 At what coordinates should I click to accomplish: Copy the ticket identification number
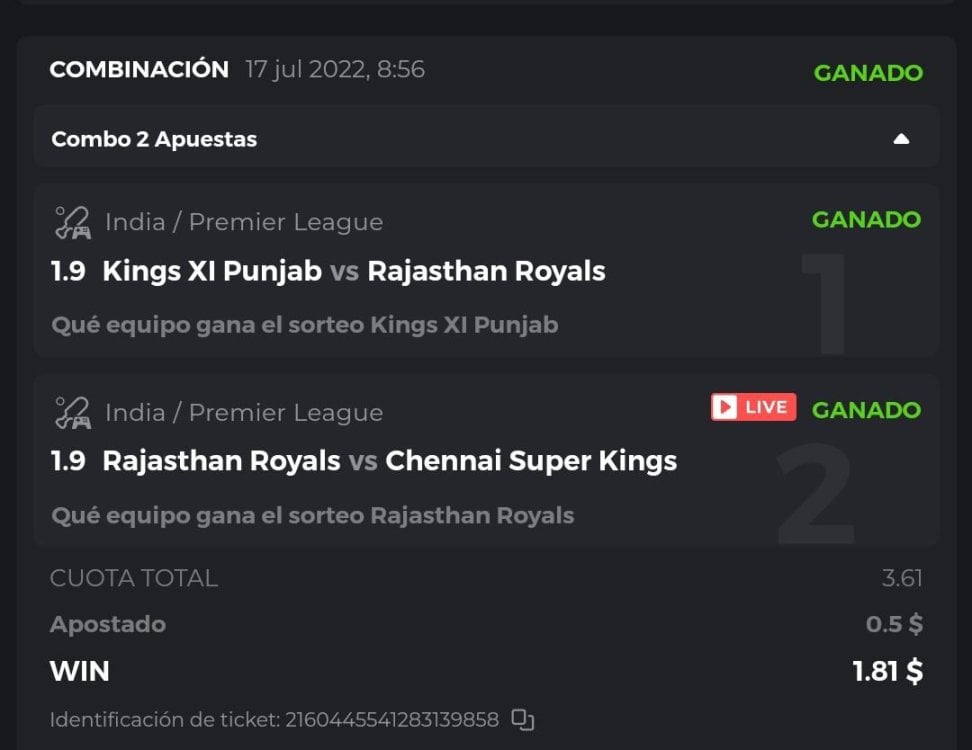click(x=523, y=719)
